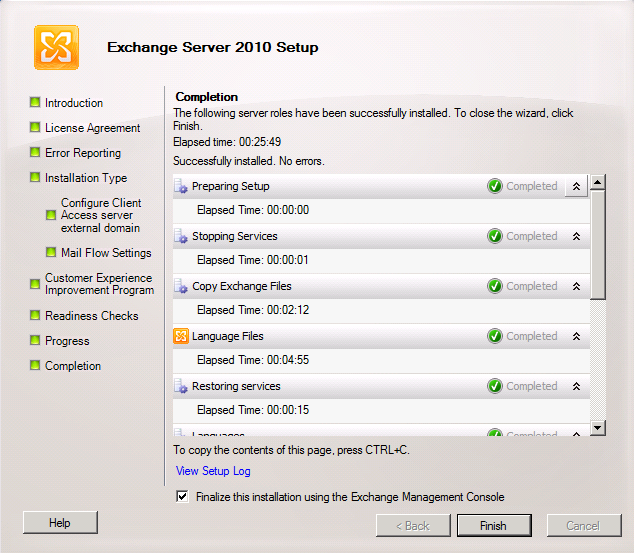This screenshot has width=634, height=553.
Task: Click the Stopping Services step icon
Action: tap(181, 236)
